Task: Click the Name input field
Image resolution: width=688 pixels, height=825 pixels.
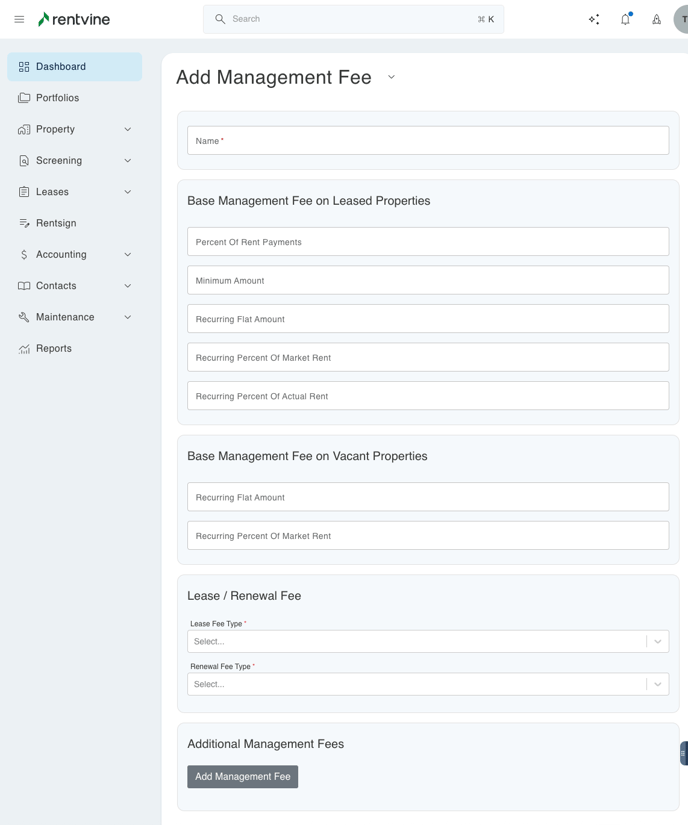Action: click(428, 141)
